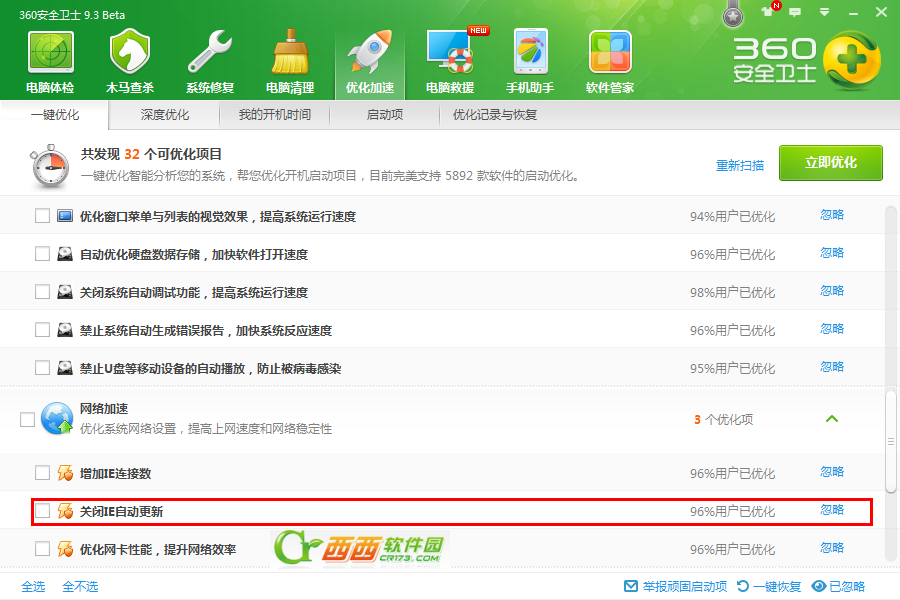Image resolution: width=900 pixels, height=600 pixels.
Task: Click the medal badge icon in title bar
Action: [732, 16]
